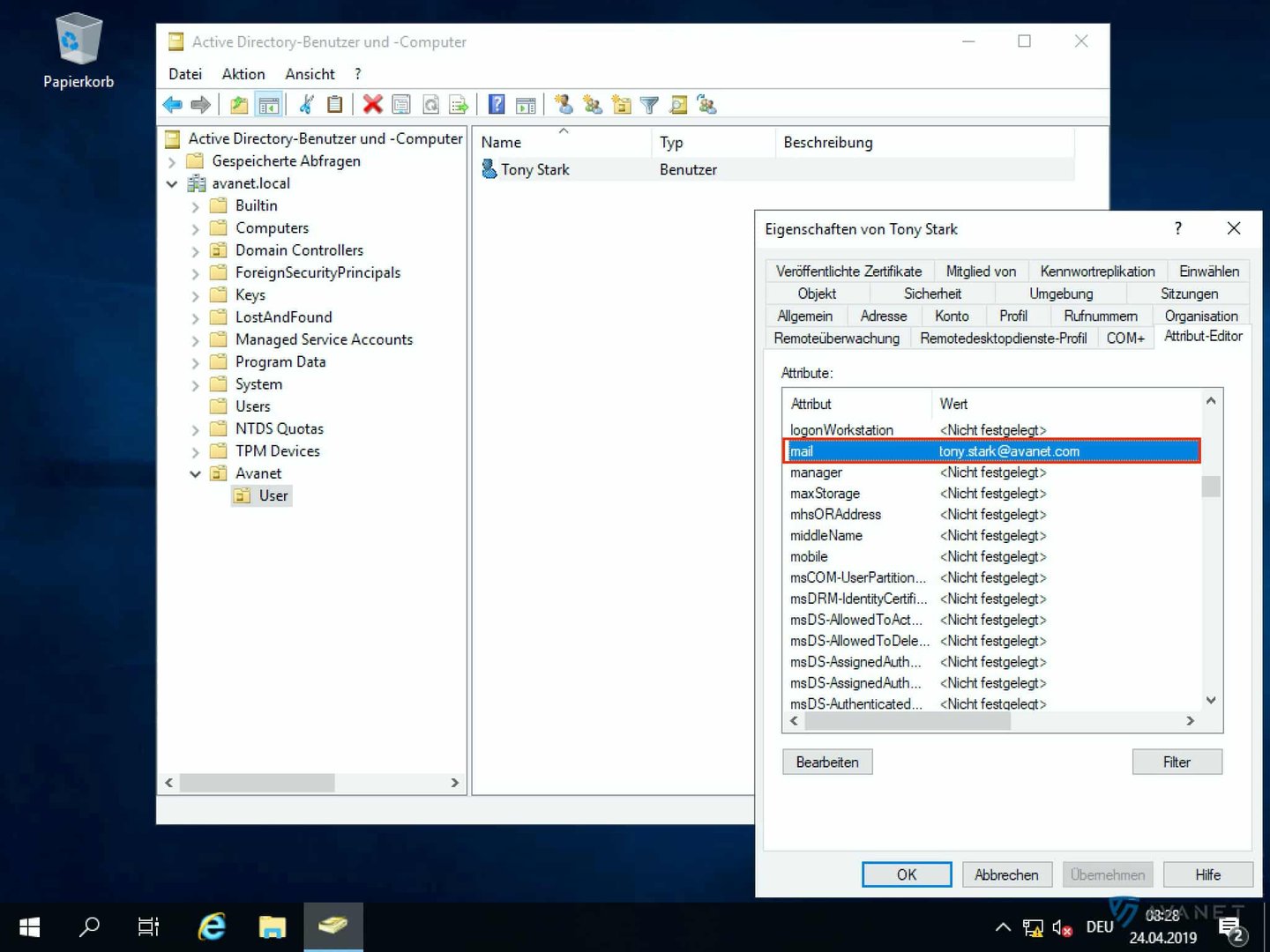Select the mail attribute row
Viewport: 1270px width, 952px height.
pyautogui.click(x=991, y=451)
